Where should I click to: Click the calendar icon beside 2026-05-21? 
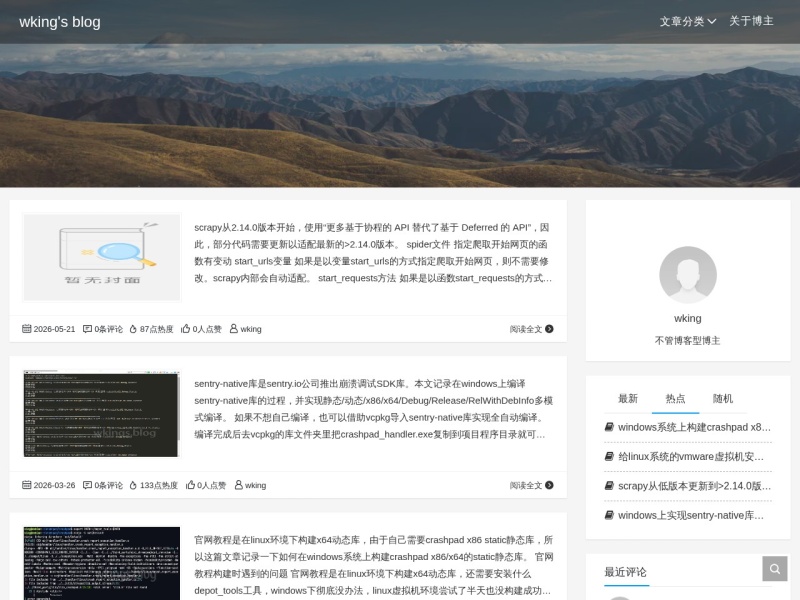click(x=27, y=329)
